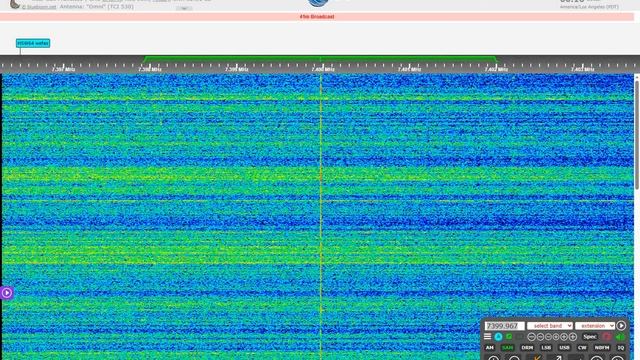The image size is (640, 360).
Task: Open the select band dropdown
Action: [x=550, y=326]
